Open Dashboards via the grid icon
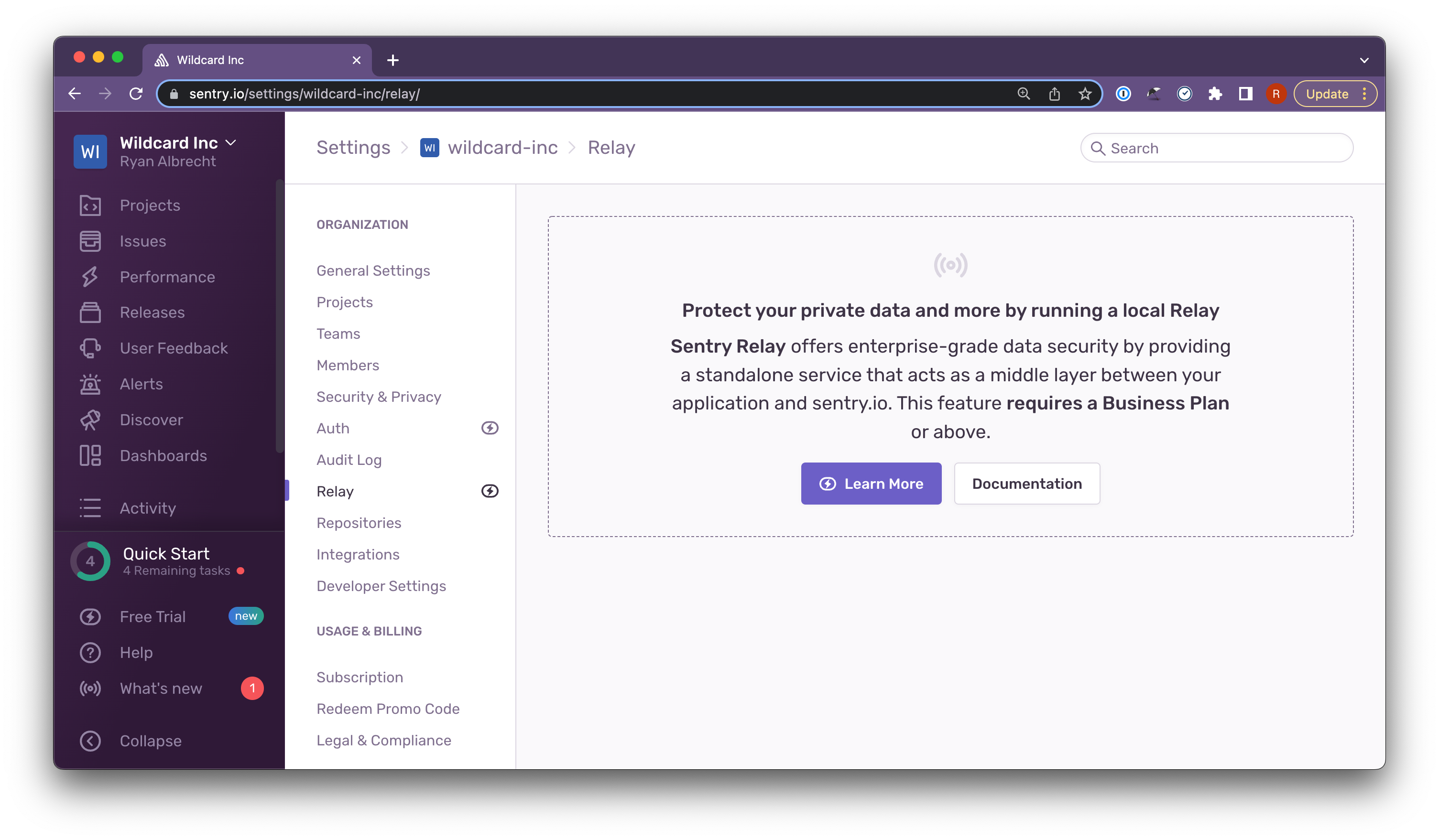This screenshot has height=840, width=1439. coord(90,455)
